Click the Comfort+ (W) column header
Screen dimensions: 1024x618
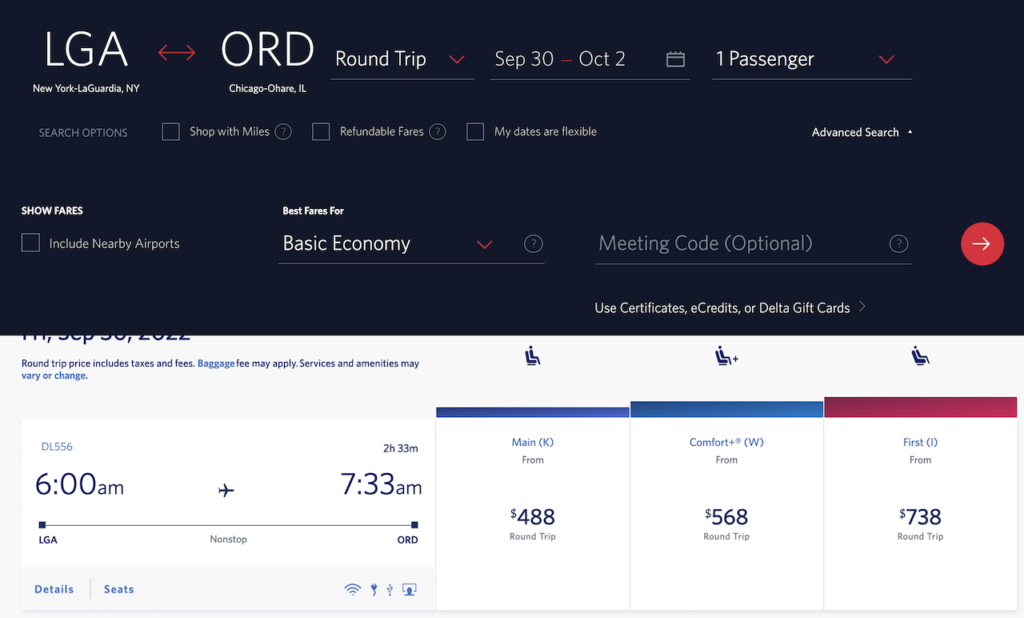click(726, 442)
